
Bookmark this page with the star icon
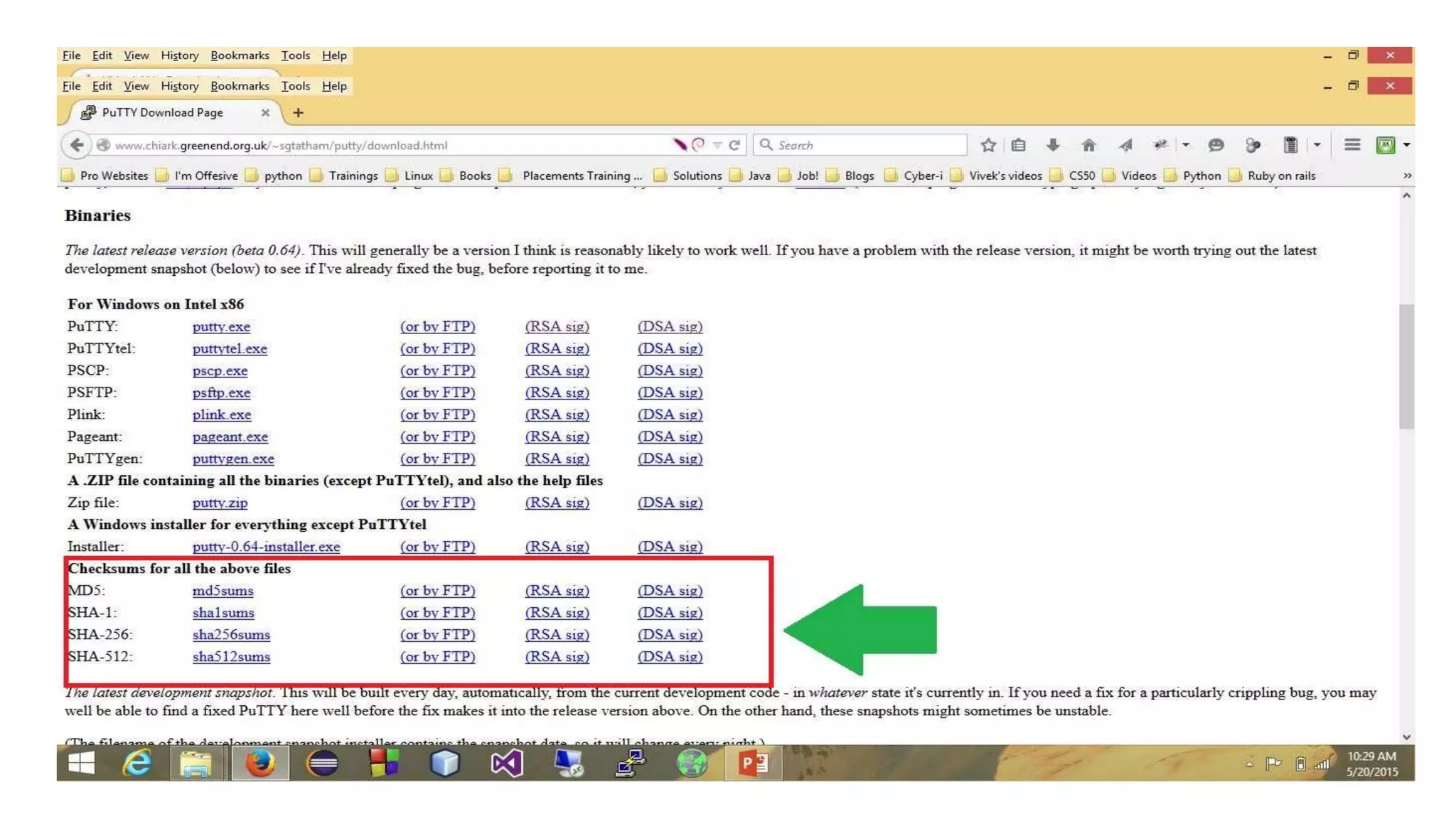tap(987, 145)
